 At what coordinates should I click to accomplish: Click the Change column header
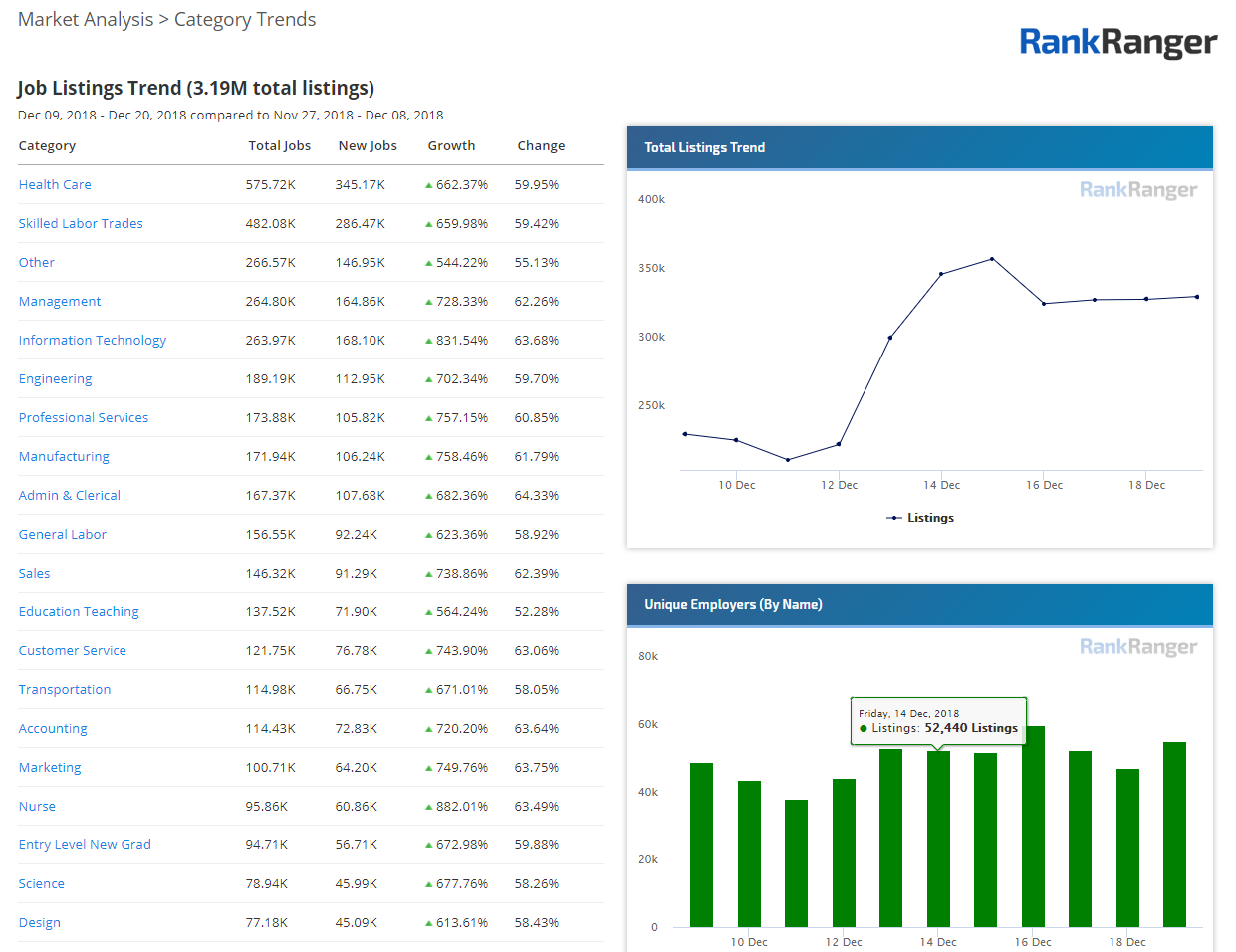pos(541,146)
